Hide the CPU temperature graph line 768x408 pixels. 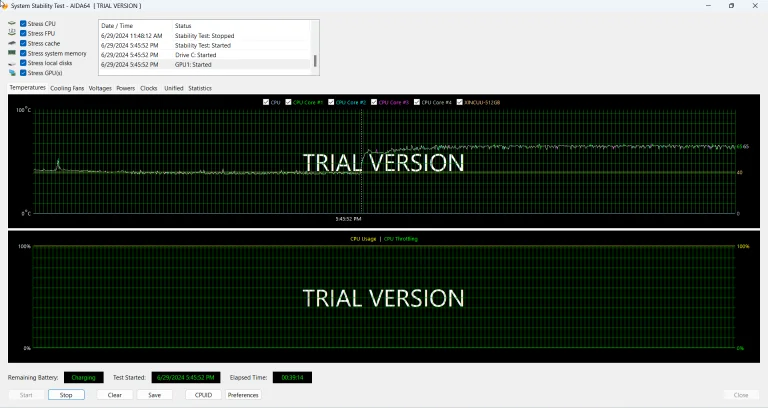[266, 102]
